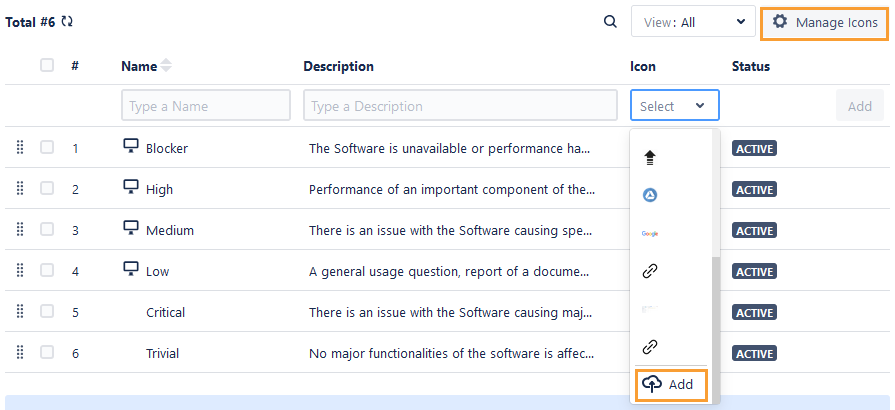The width and height of the screenshot is (895, 410).
Task: Choose the black up-arrow icon in dropdown list
Action: pyautogui.click(x=650, y=157)
